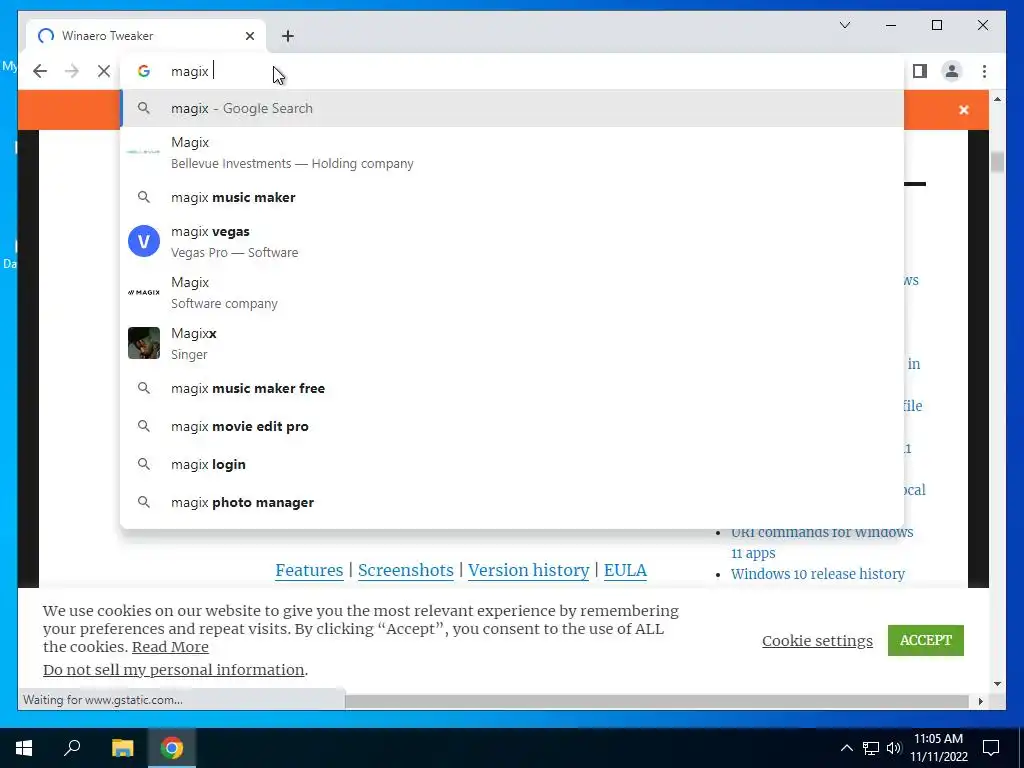This screenshot has height=768, width=1024.
Task: Click the vertical scrollbar up arrow
Action: [x=997, y=99]
